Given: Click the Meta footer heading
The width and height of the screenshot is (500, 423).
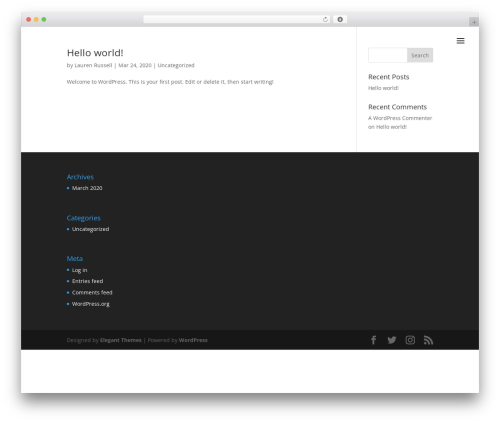Looking at the screenshot, I should pyautogui.click(x=75, y=259).
